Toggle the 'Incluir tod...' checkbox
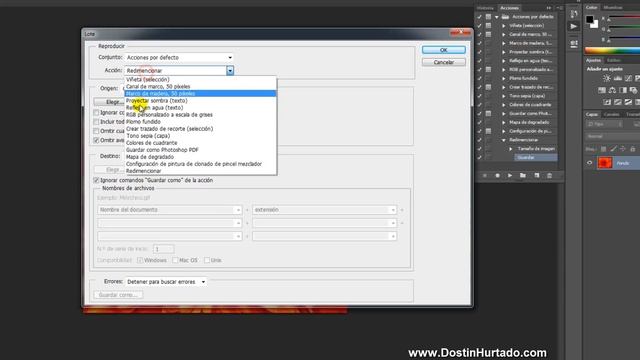 pos(96,122)
